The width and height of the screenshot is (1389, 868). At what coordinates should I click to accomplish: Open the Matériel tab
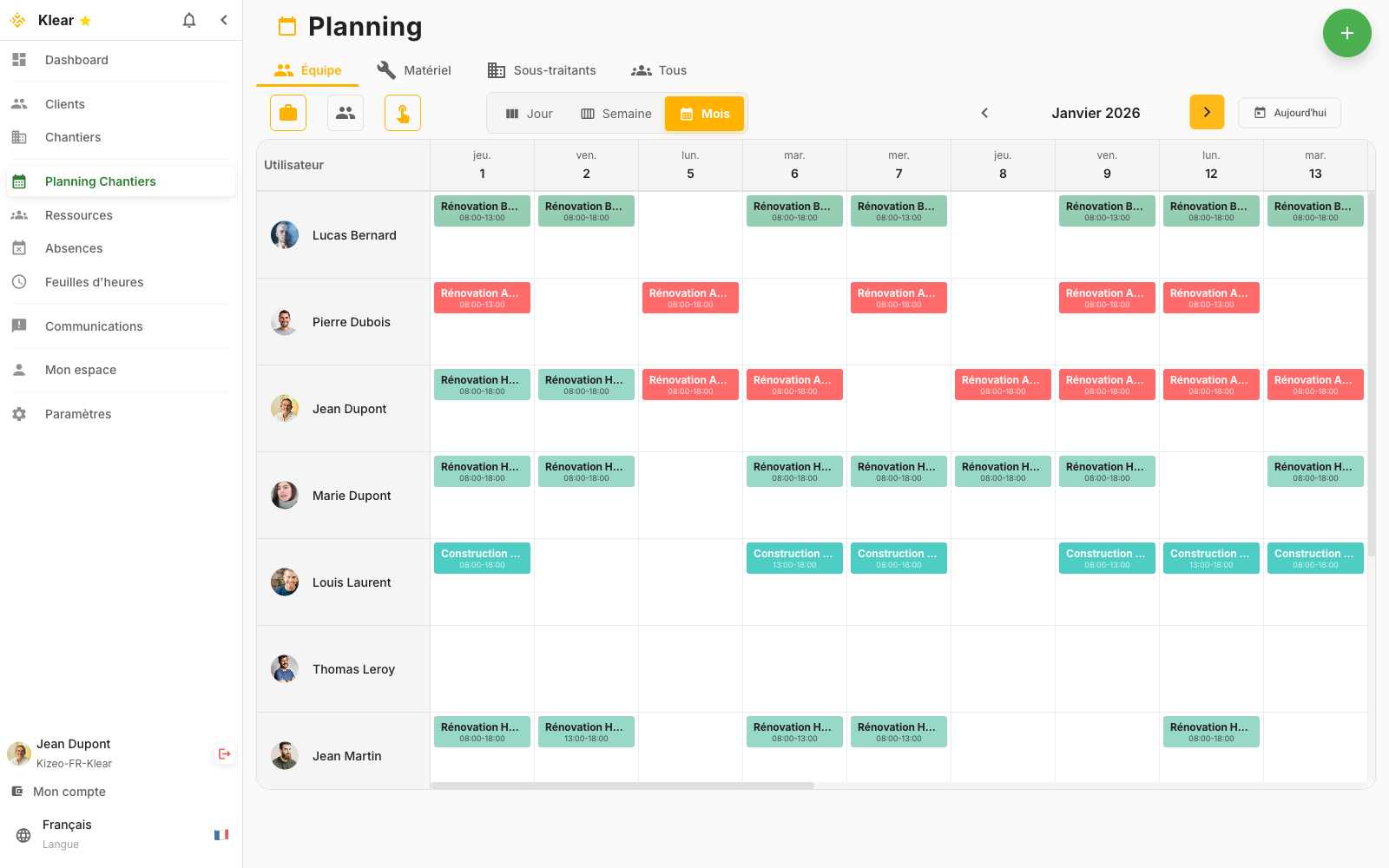tap(414, 70)
